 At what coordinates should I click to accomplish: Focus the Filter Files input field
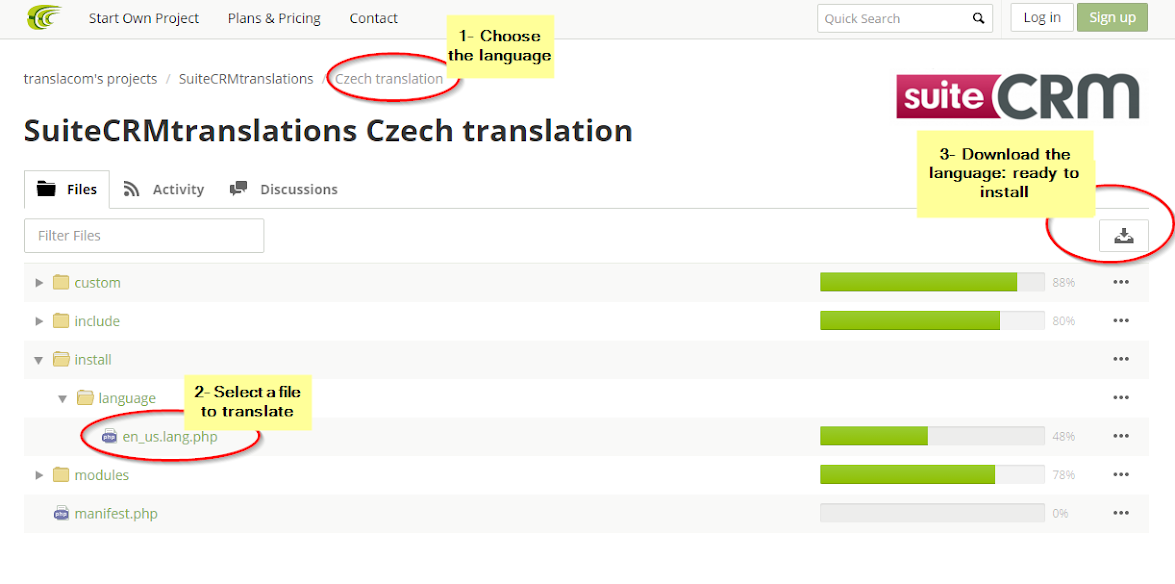point(144,236)
